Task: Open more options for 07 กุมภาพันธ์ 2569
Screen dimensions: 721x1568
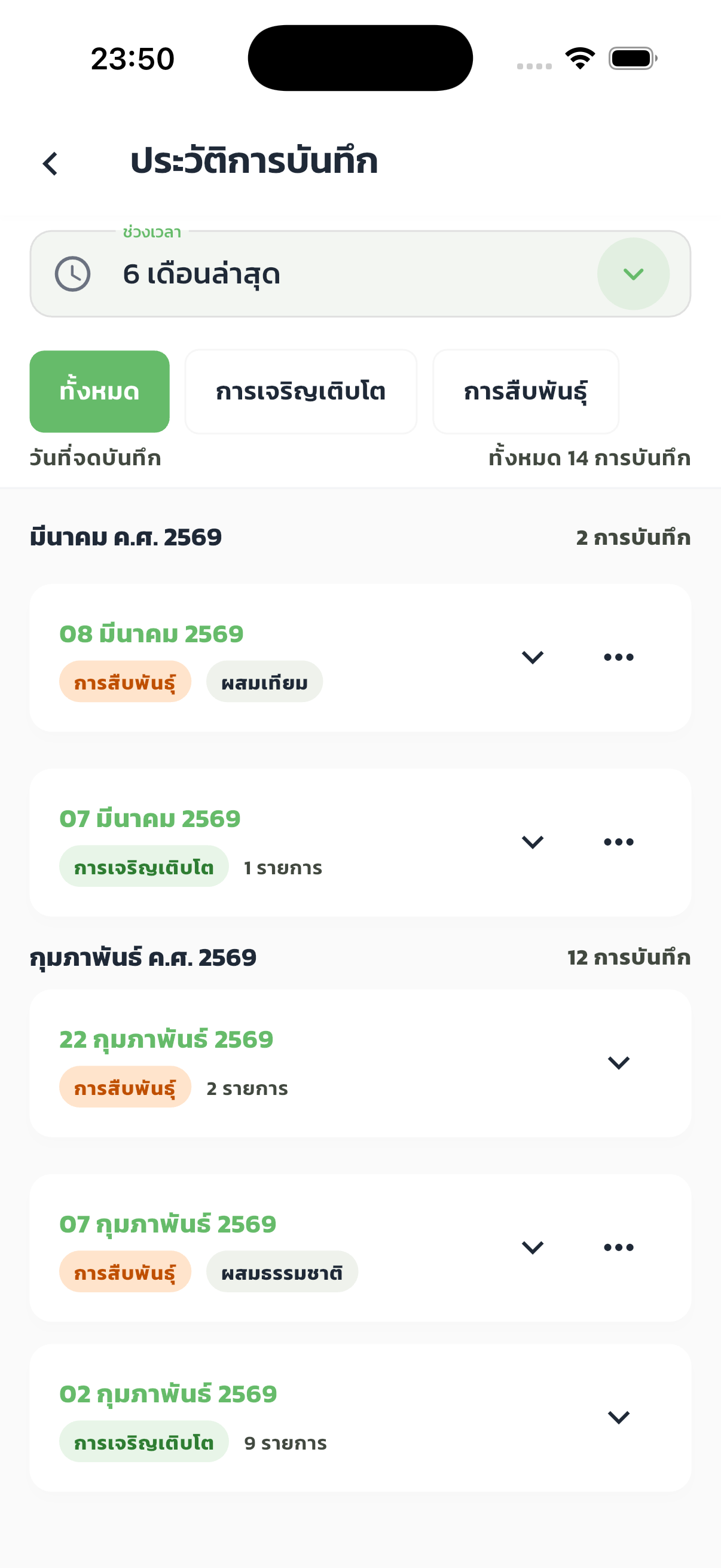Action: tap(618, 1247)
